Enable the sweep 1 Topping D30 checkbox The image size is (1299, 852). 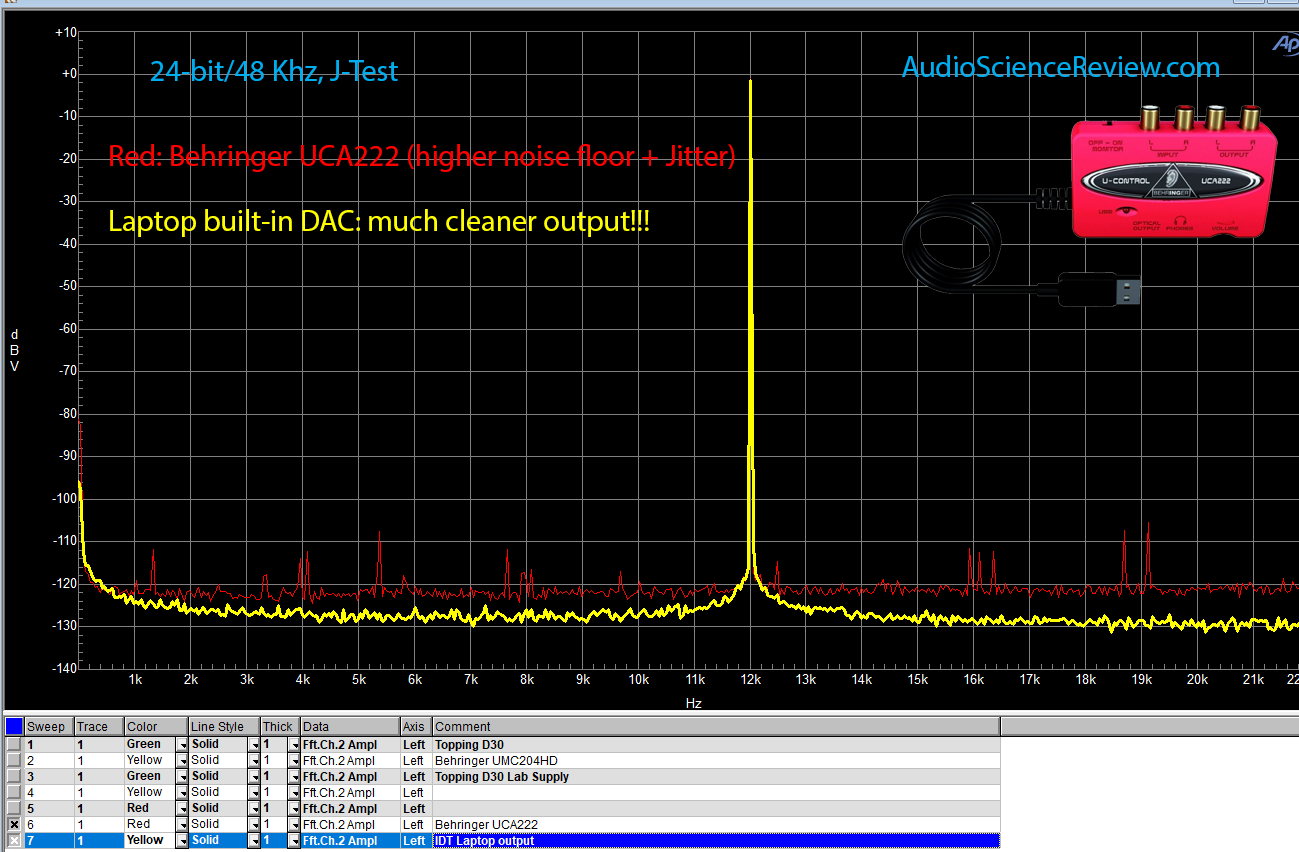(13, 744)
